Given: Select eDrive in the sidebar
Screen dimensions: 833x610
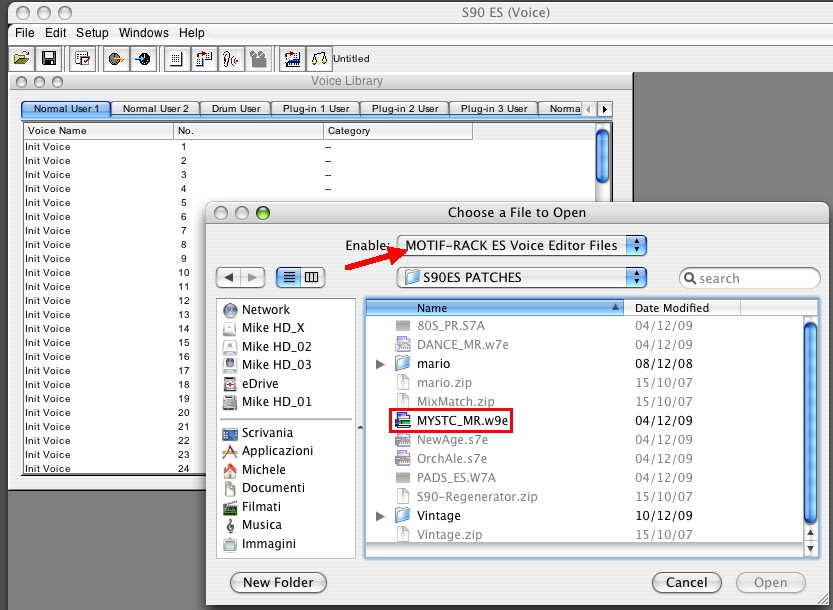Looking at the screenshot, I should tap(251, 383).
